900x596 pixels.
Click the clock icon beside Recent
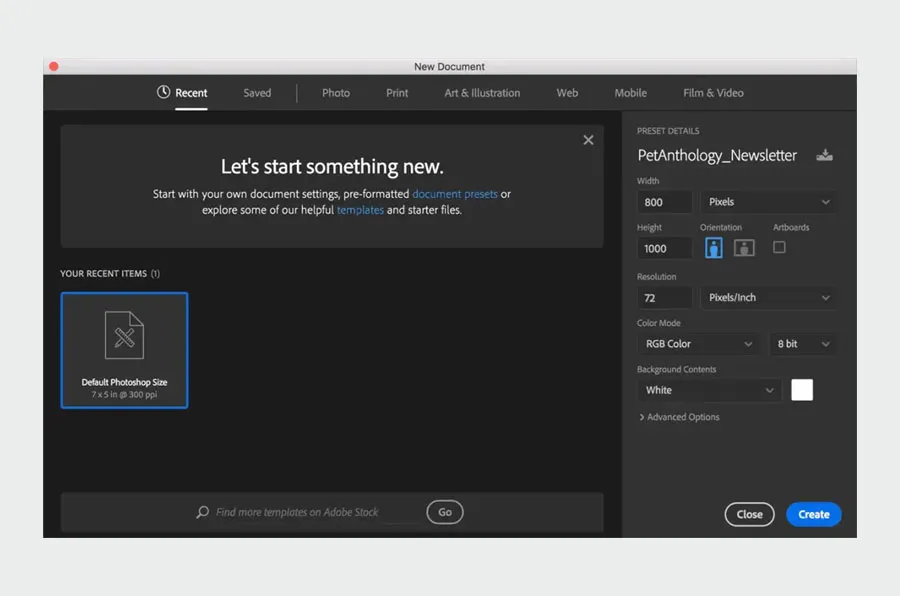164,92
